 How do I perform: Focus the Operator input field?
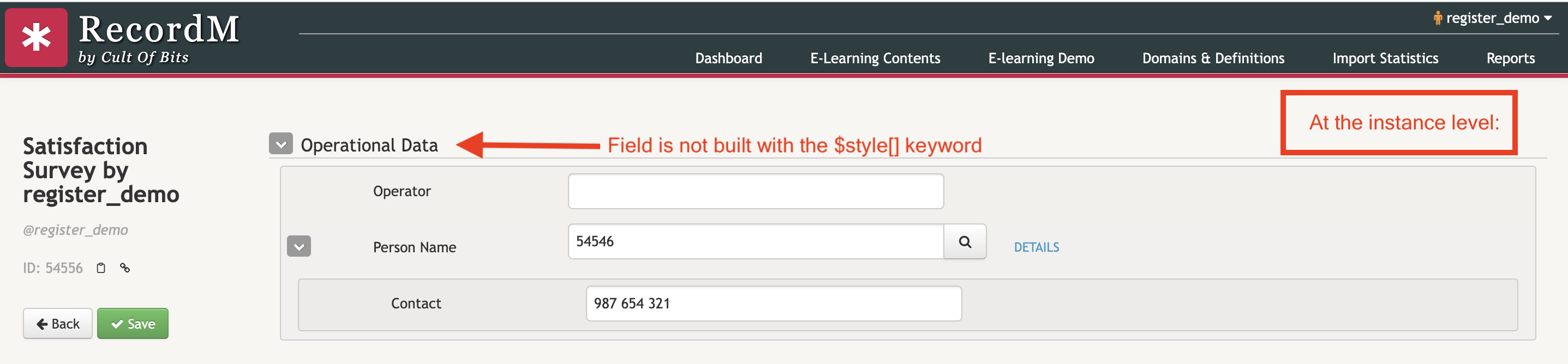pos(756,191)
